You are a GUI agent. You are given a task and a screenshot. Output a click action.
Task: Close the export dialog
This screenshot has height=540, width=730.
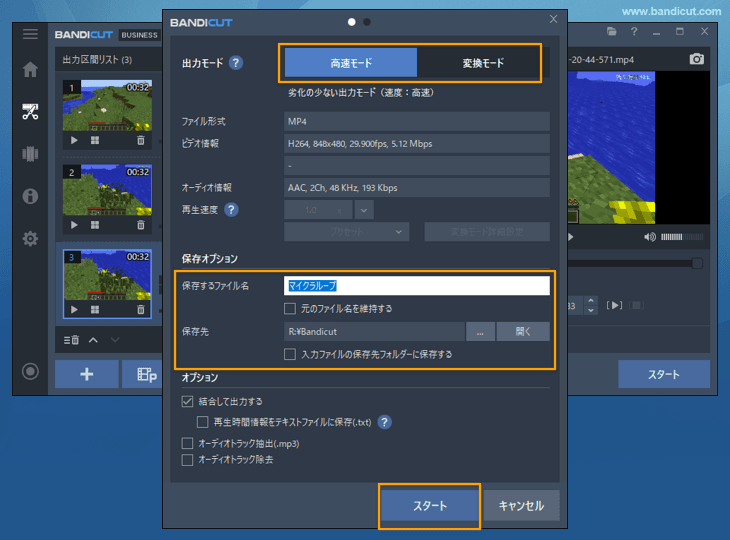point(553,19)
